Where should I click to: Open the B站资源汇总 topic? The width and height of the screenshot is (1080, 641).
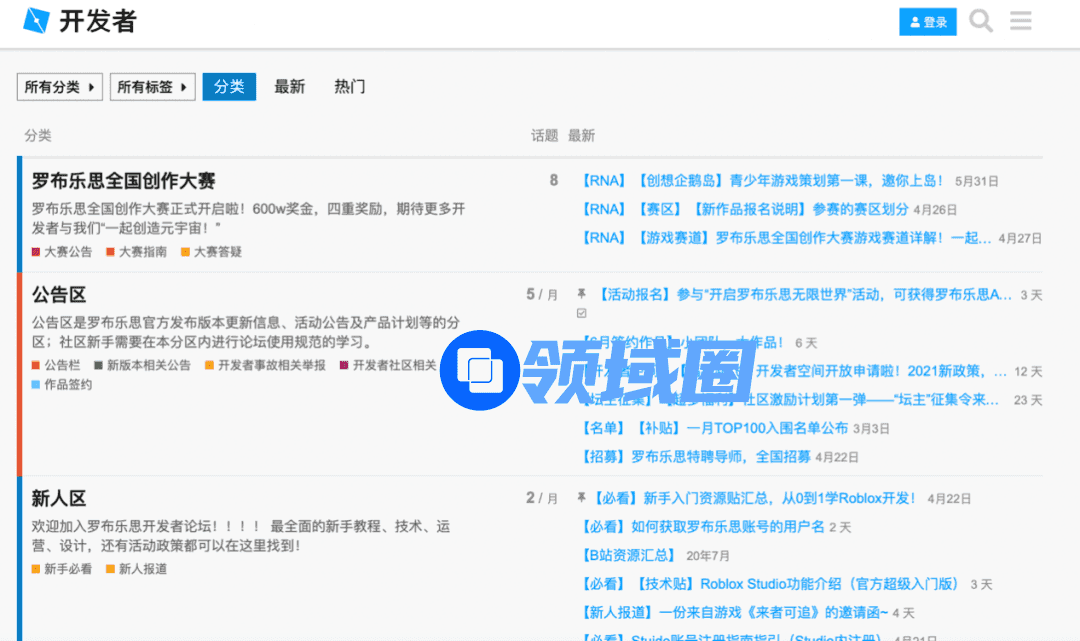click(x=629, y=555)
